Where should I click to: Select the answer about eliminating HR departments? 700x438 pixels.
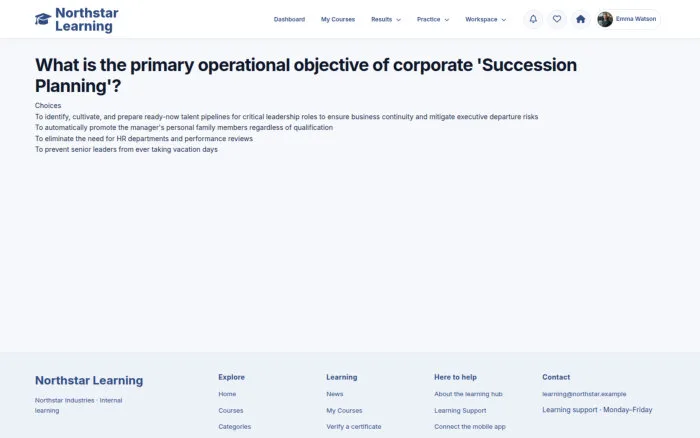point(144,138)
